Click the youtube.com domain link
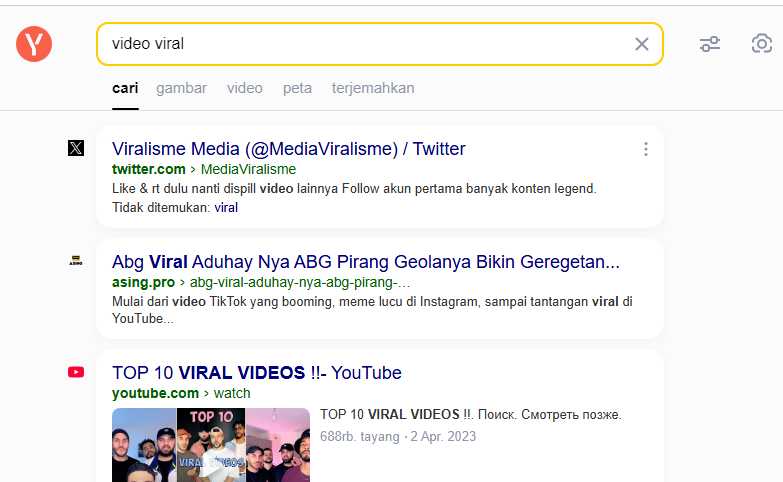The image size is (783, 482). [155, 393]
